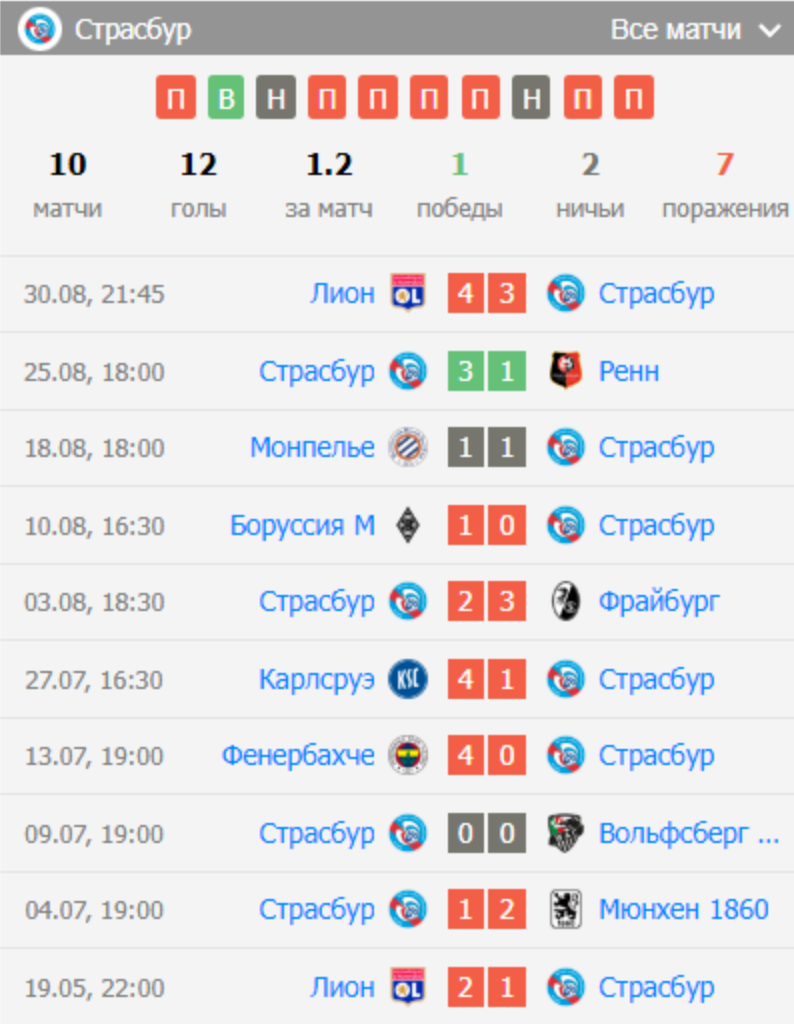This screenshot has width=794, height=1024.
Task: Select the победы statistic
Action: click(x=459, y=185)
